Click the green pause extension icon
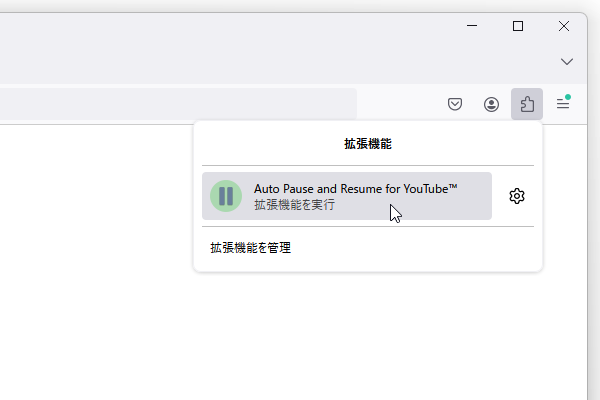 226,196
